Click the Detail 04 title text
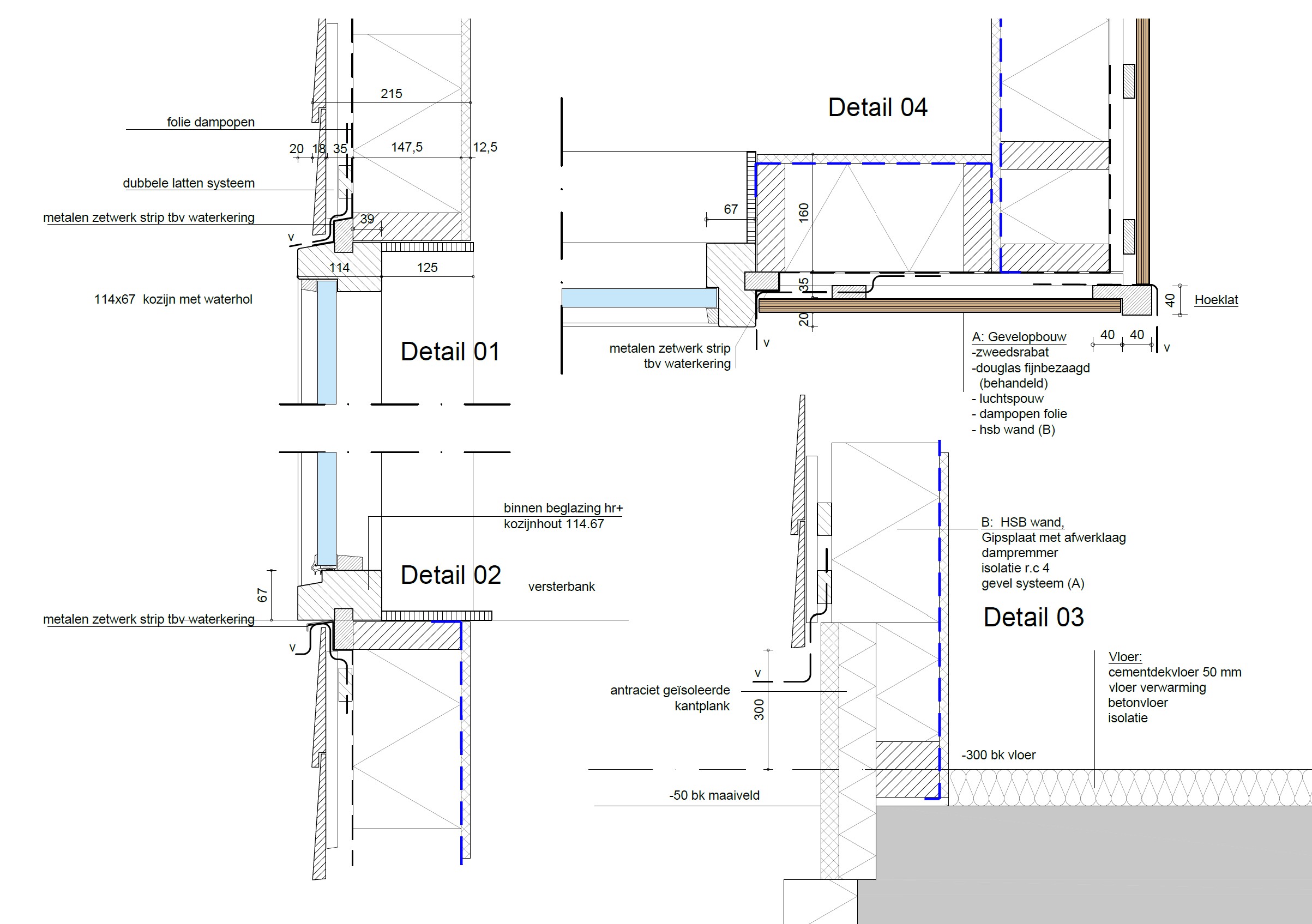 pyautogui.click(x=877, y=107)
